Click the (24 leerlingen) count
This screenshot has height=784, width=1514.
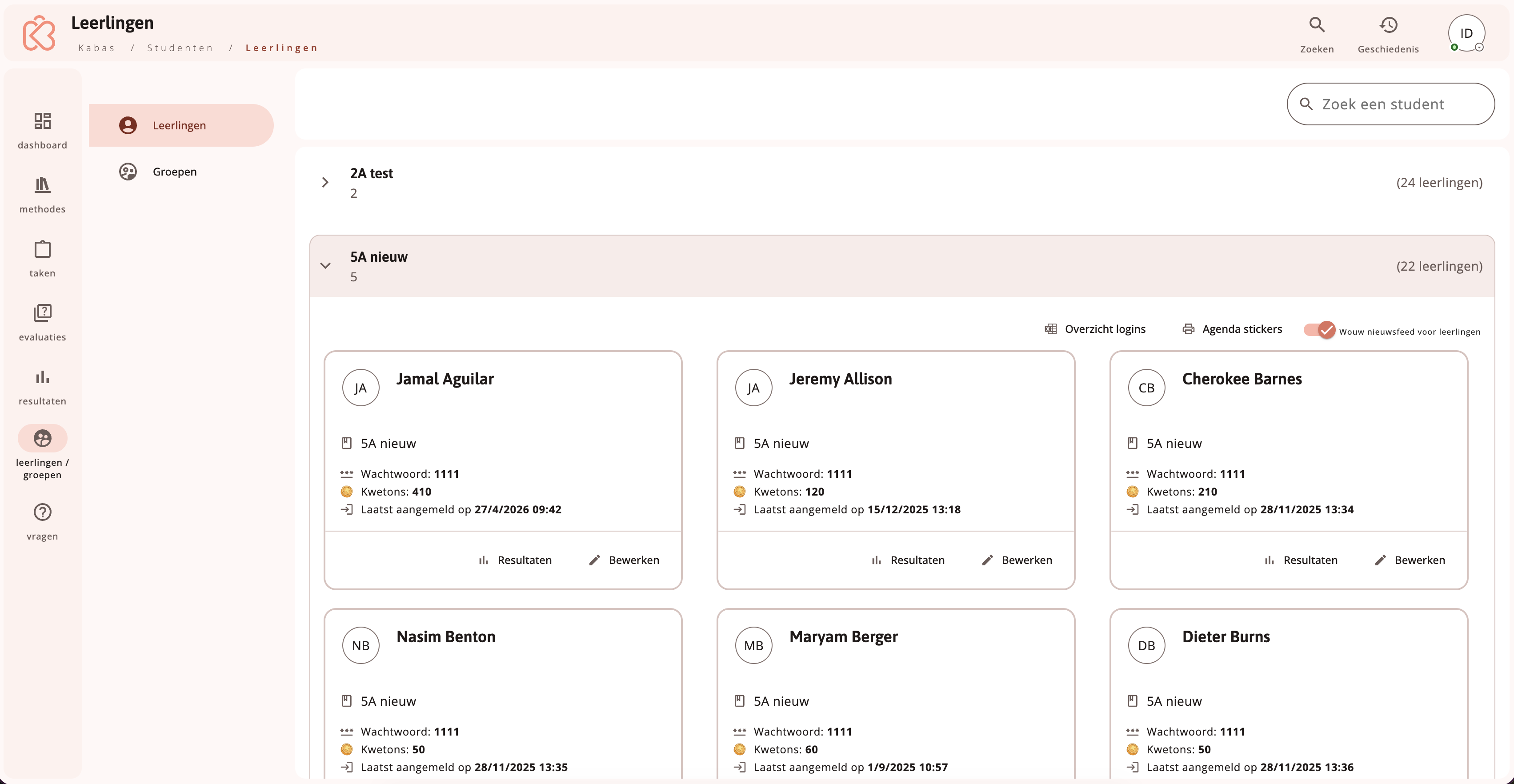tap(1439, 182)
